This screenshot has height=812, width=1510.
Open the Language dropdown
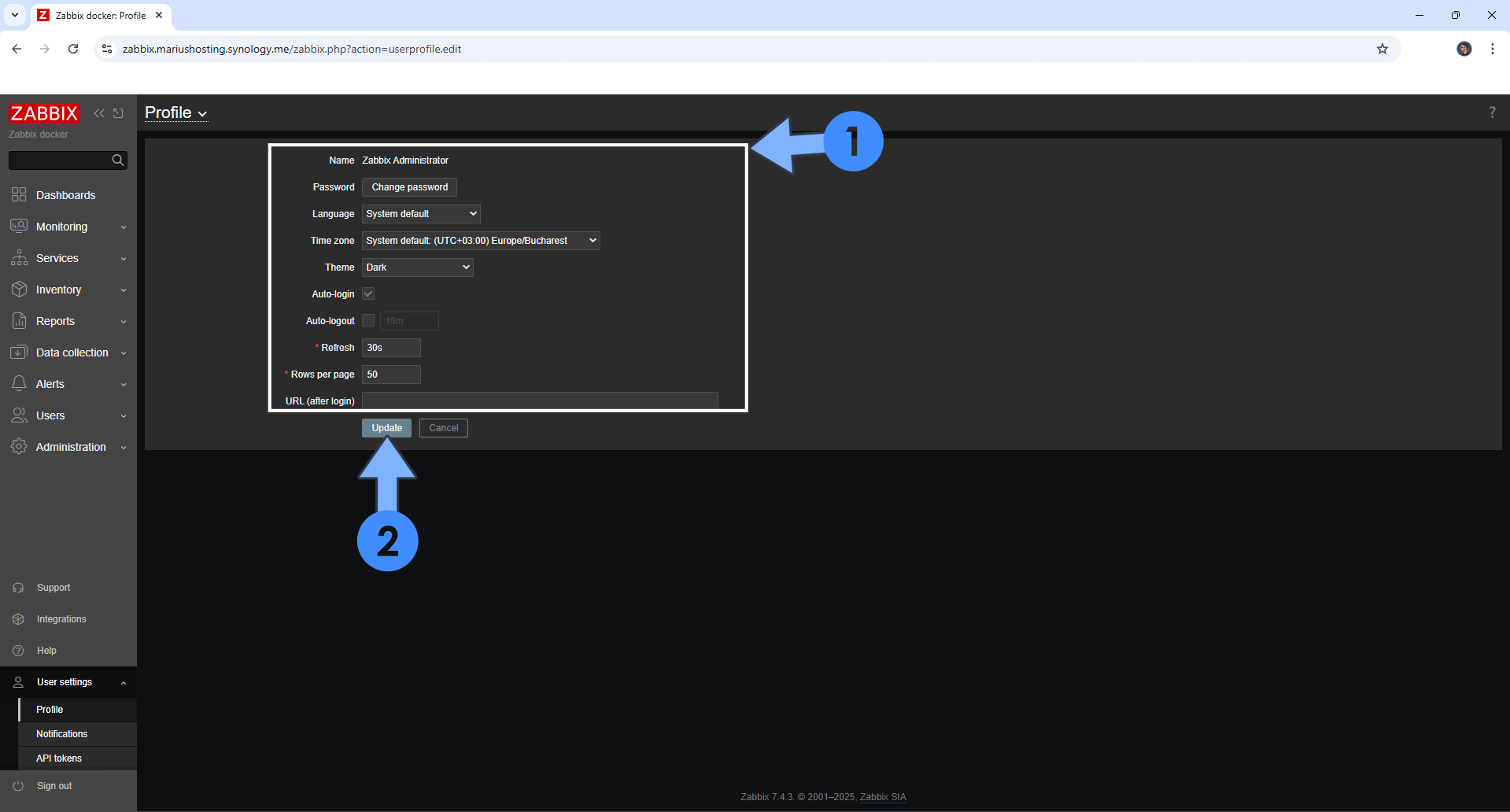[x=421, y=214]
